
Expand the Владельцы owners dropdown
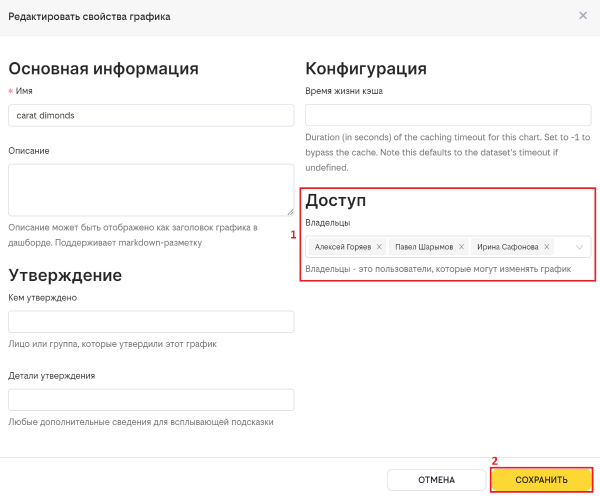coord(579,247)
